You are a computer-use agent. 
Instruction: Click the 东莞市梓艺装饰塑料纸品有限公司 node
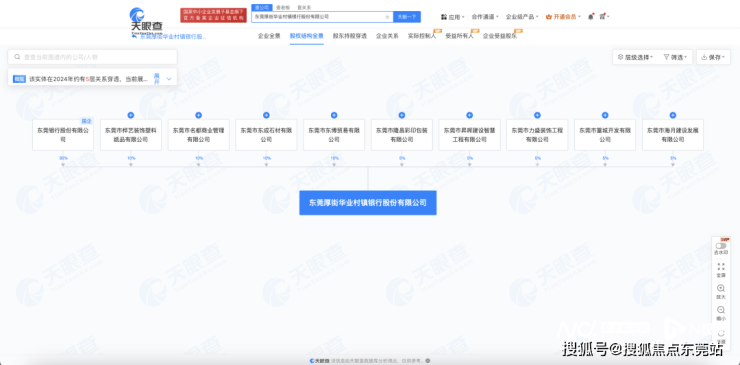coord(131,135)
